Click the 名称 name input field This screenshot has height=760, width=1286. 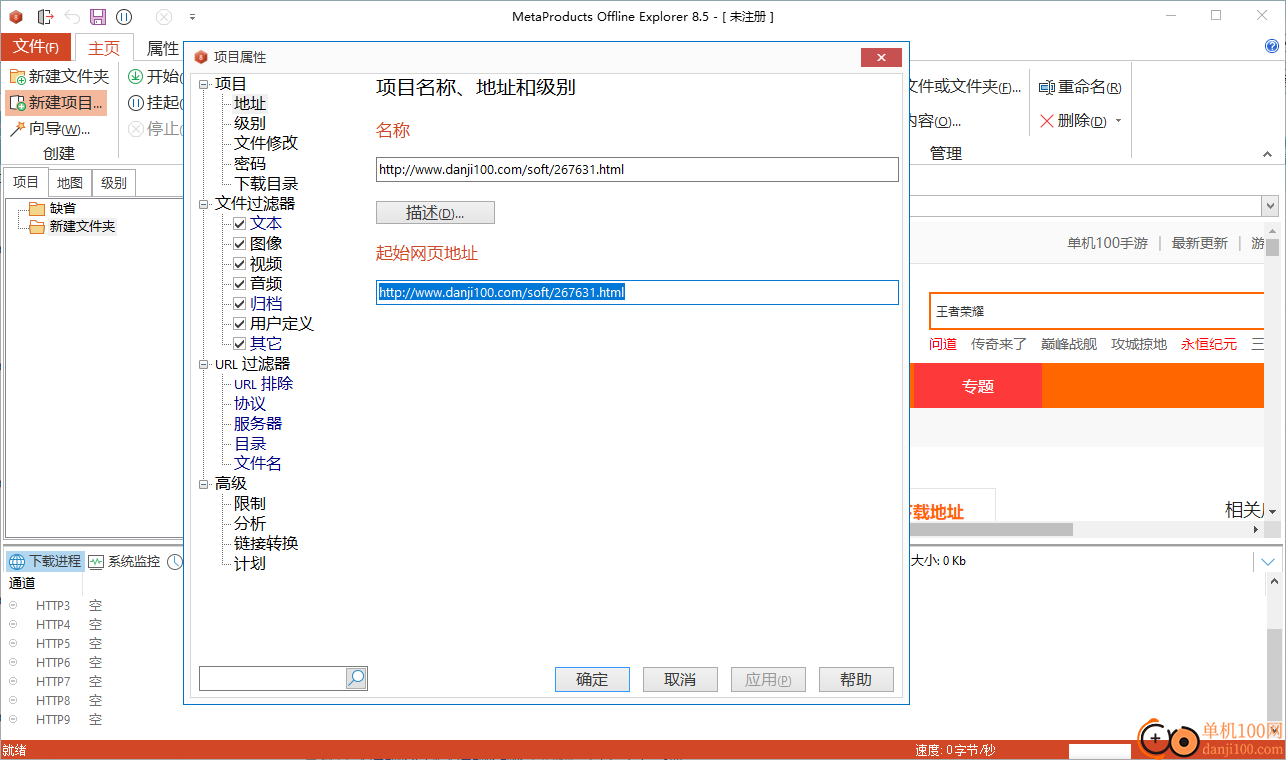point(637,169)
